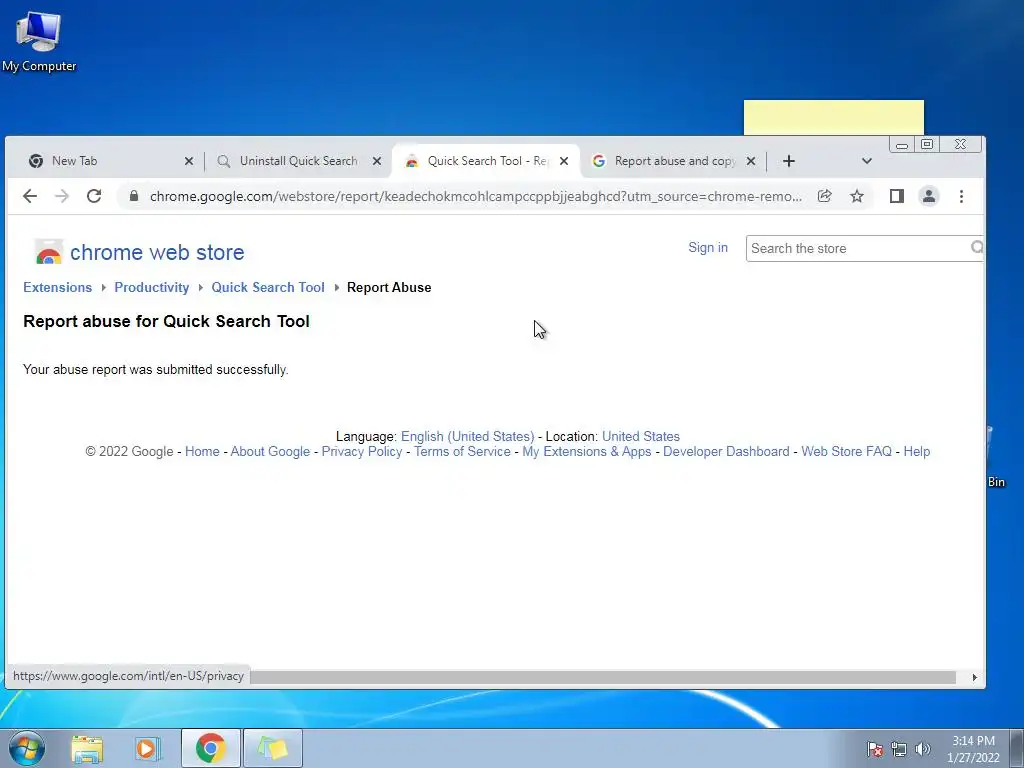This screenshot has width=1024, height=768.
Task: Click the store search magnifier icon
Action: point(977,248)
